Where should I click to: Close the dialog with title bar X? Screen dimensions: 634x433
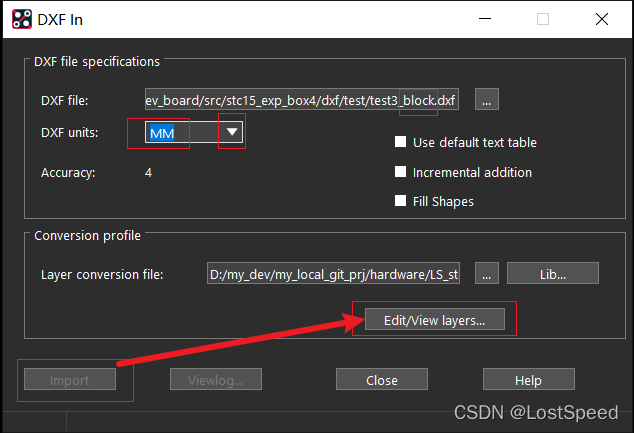pyautogui.click(x=602, y=19)
